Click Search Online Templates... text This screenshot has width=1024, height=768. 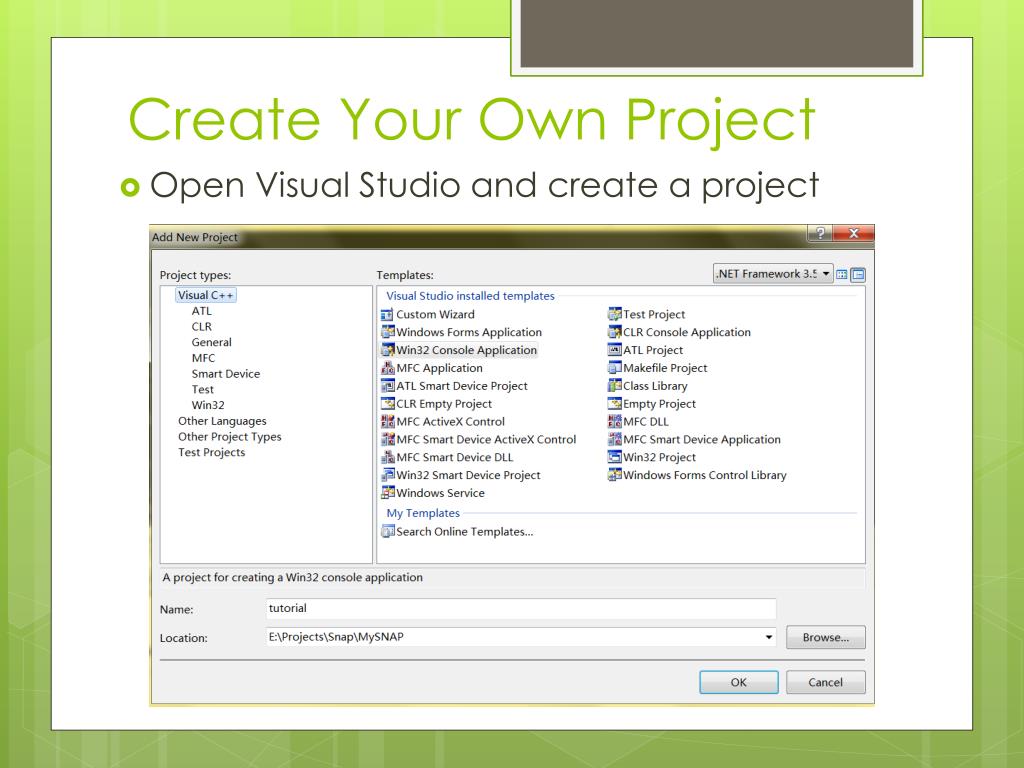[x=465, y=532]
